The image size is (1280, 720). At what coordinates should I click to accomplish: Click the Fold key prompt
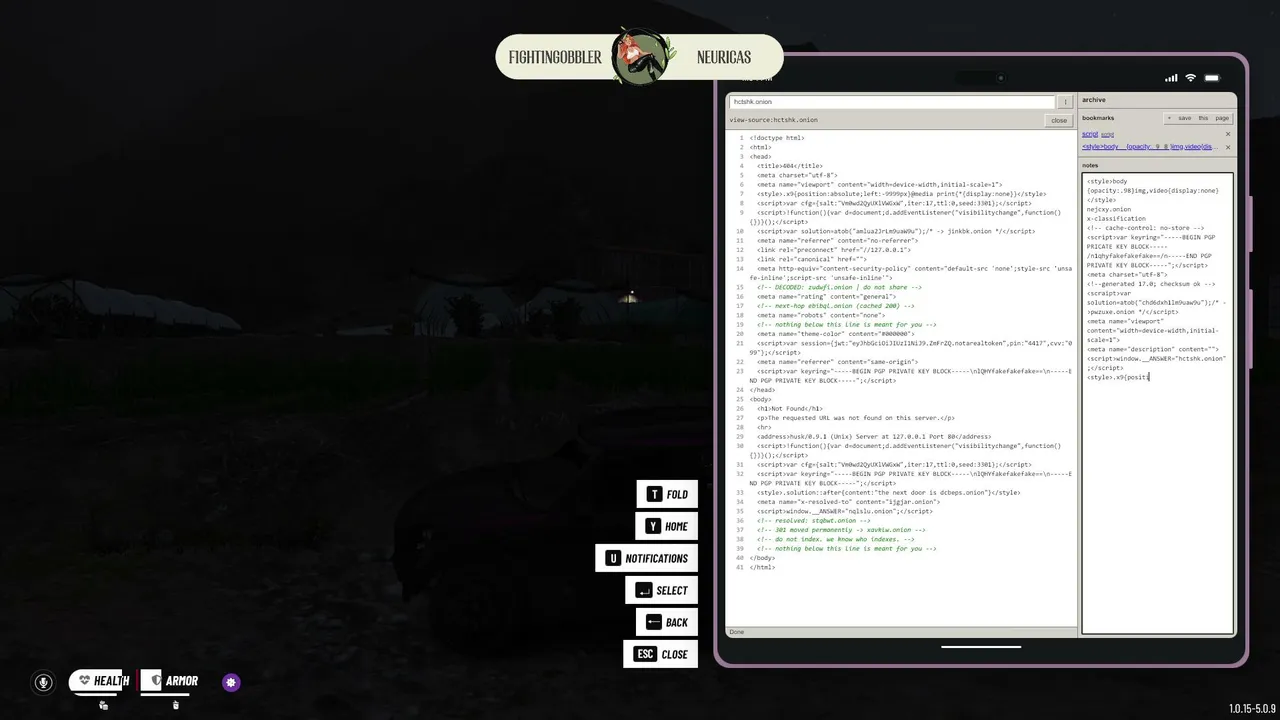pyautogui.click(x=667, y=494)
